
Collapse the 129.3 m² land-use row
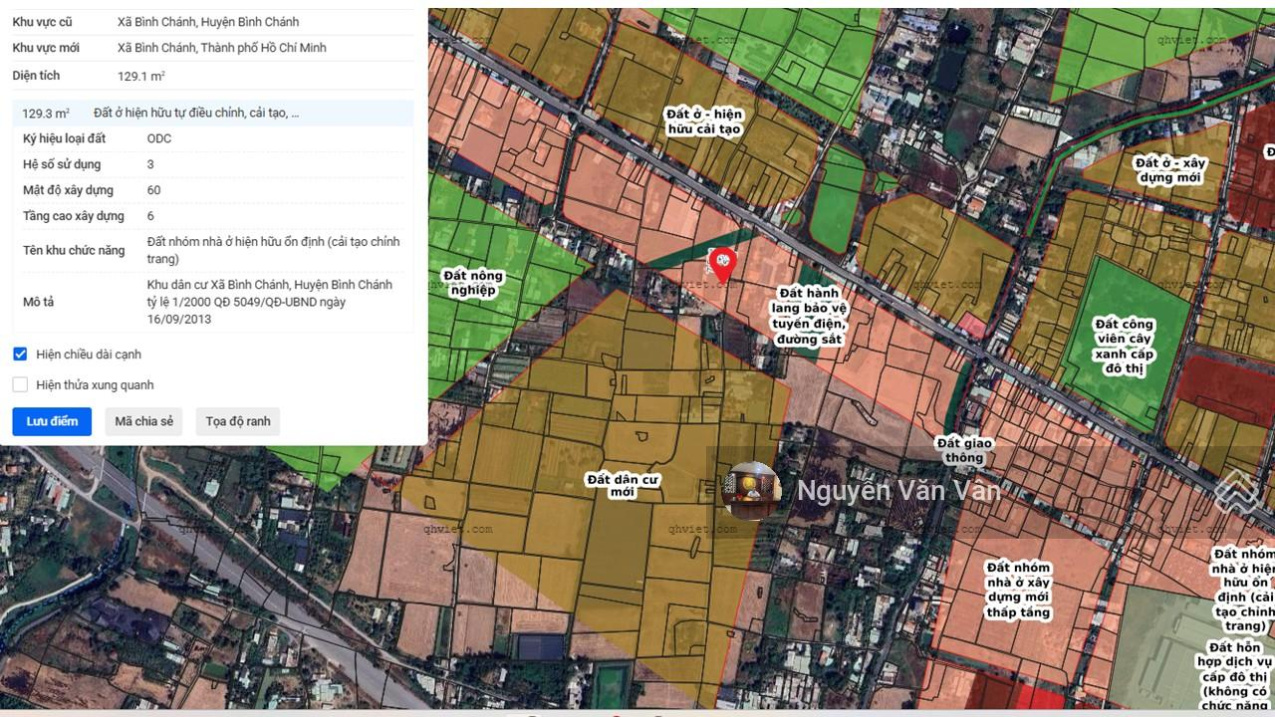(213, 113)
